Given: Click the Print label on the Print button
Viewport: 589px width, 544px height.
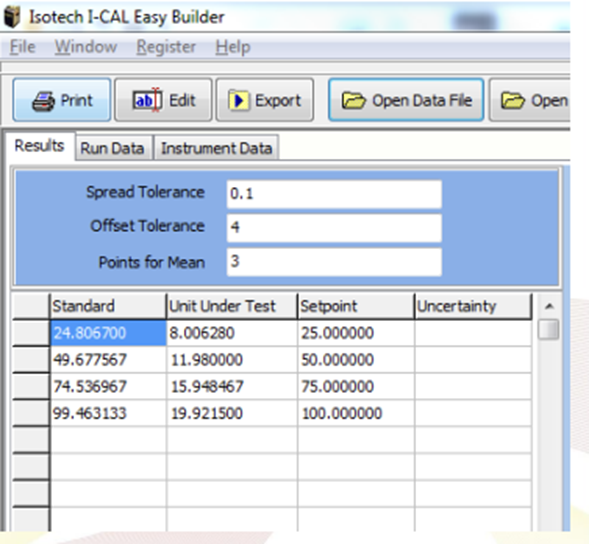Looking at the screenshot, I should click(77, 100).
